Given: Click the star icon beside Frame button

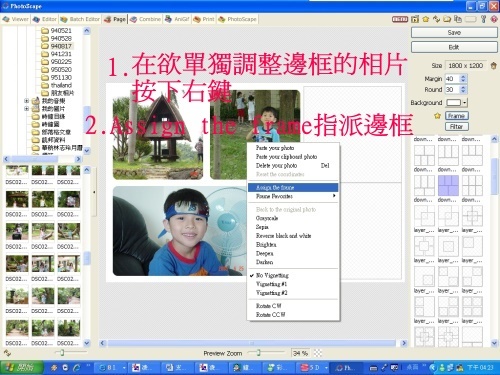Looking at the screenshot, I should coord(437,116).
